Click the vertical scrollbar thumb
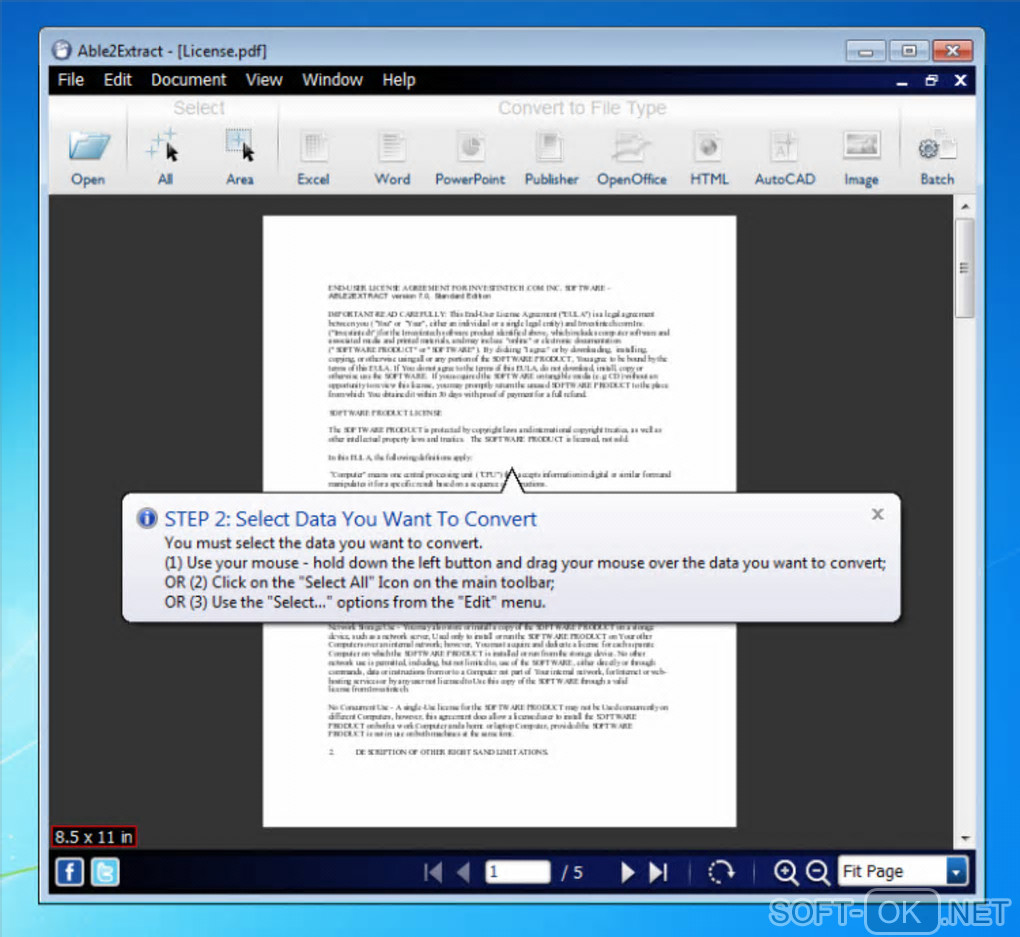 tap(964, 267)
